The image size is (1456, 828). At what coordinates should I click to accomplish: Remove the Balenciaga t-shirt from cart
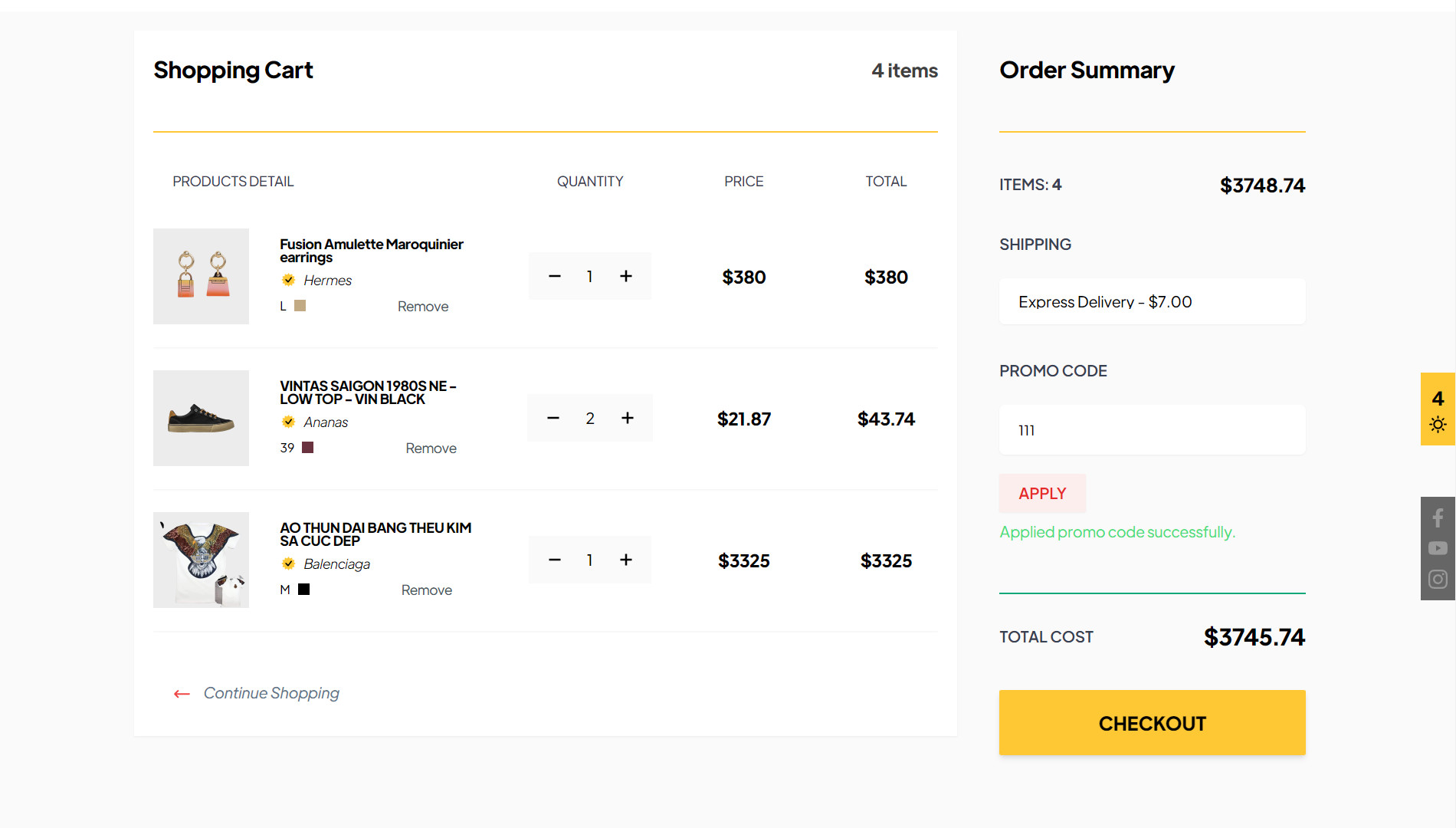point(427,590)
